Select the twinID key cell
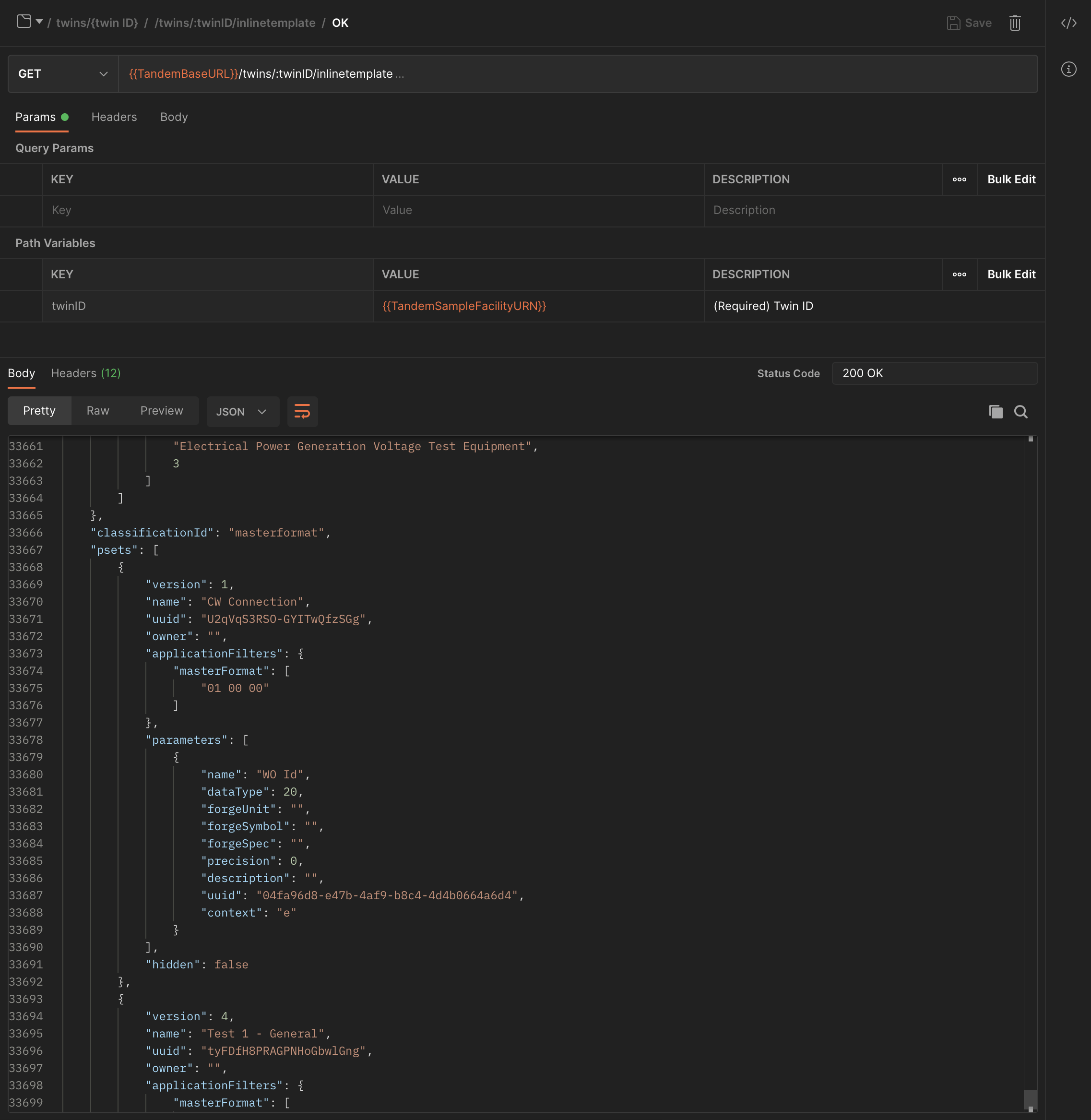This screenshot has width=1091, height=1120. (x=208, y=306)
